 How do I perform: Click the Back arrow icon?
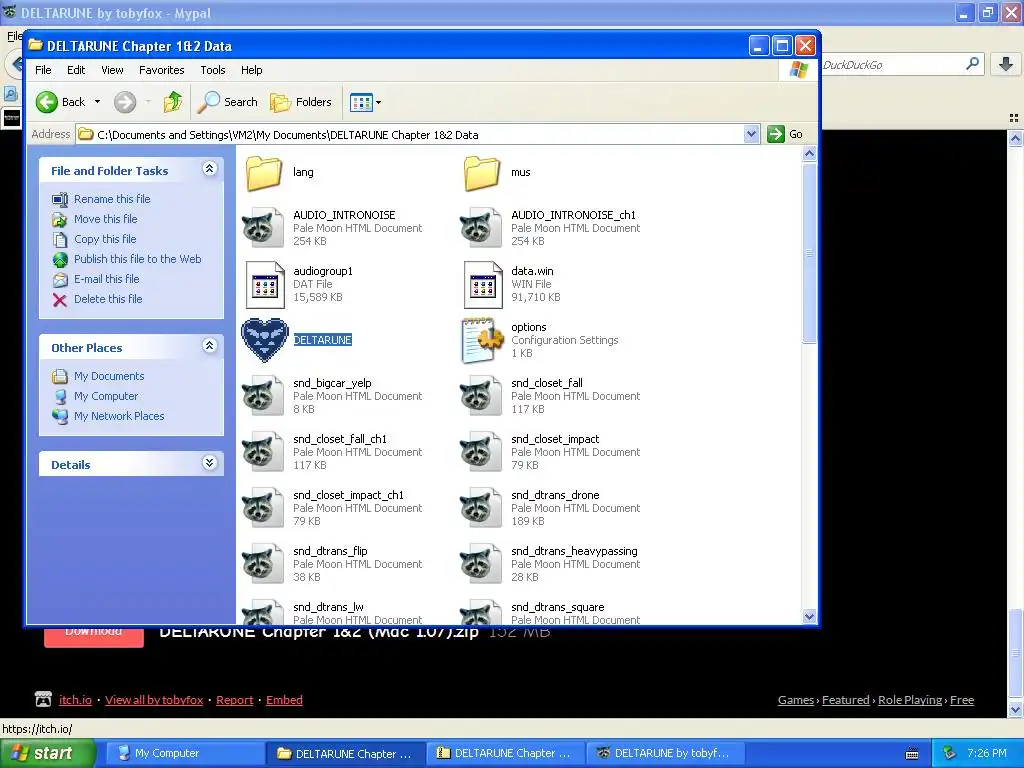[x=46, y=102]
